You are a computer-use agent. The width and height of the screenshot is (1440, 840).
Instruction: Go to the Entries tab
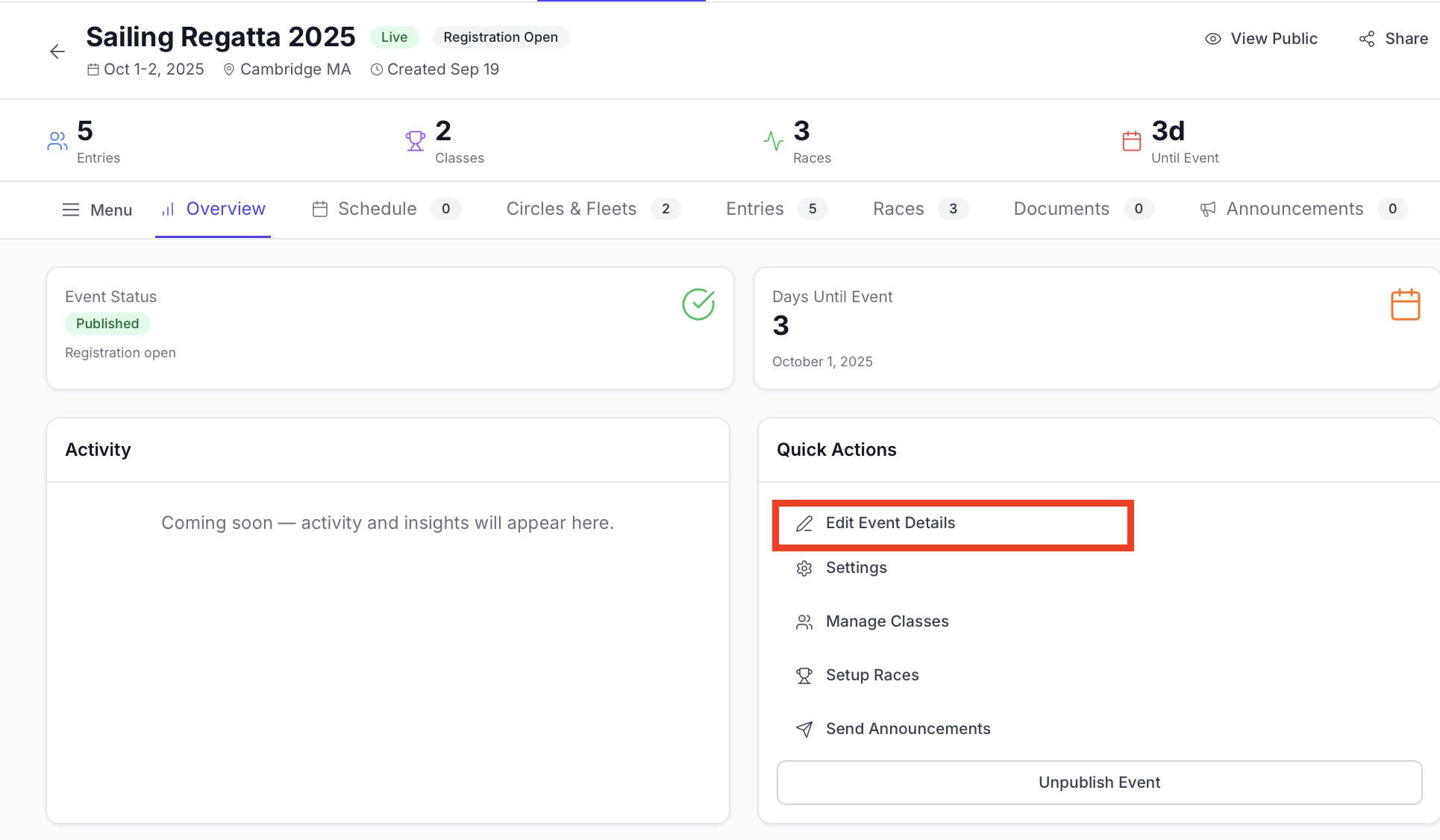point(755,209)
